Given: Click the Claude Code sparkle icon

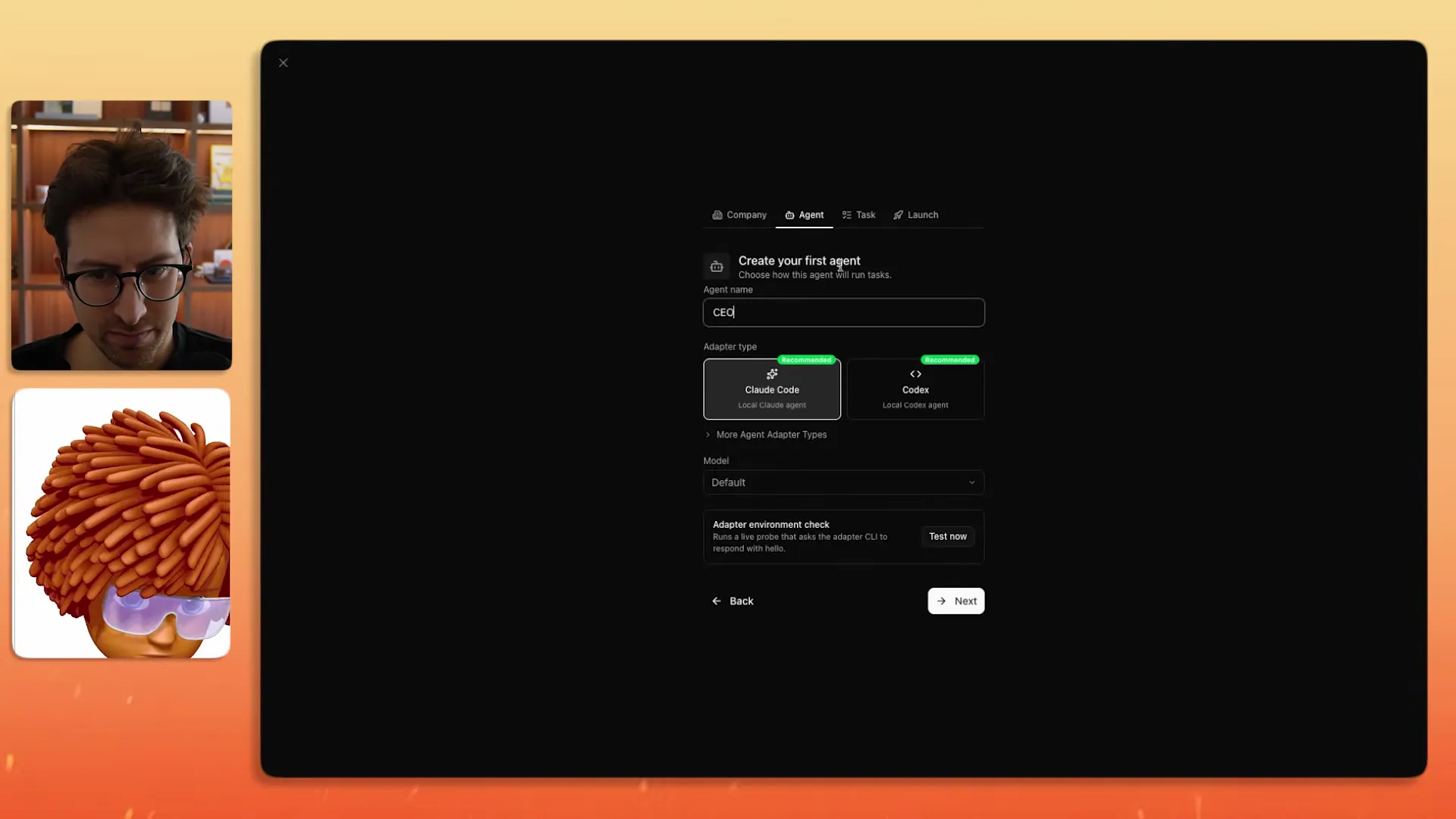Looking at the screenshot, I should pyautogui.click(x=772, y=374).
